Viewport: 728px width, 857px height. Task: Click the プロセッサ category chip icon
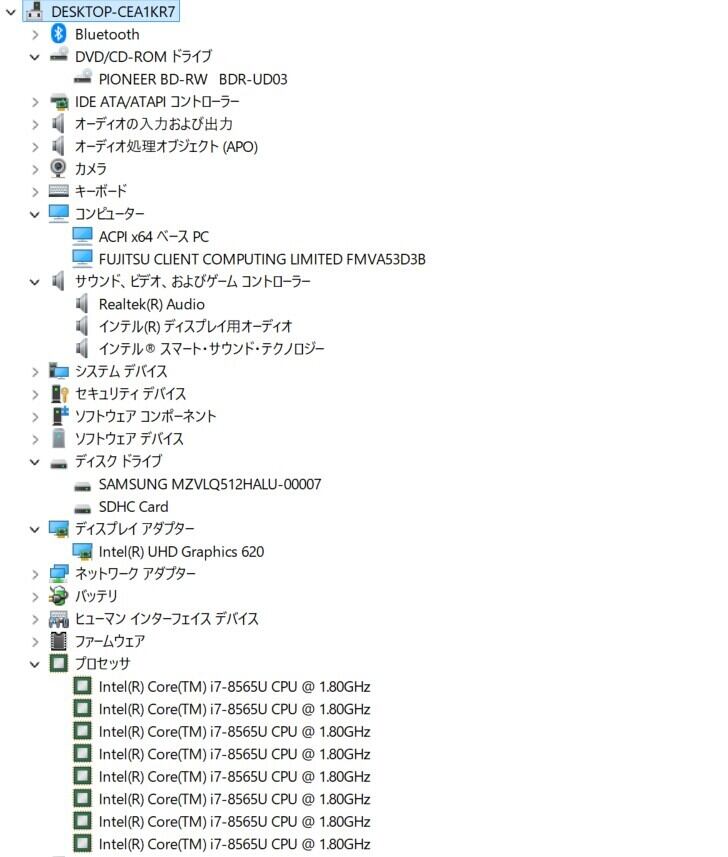pyautogui.click(x=58, y=663)
